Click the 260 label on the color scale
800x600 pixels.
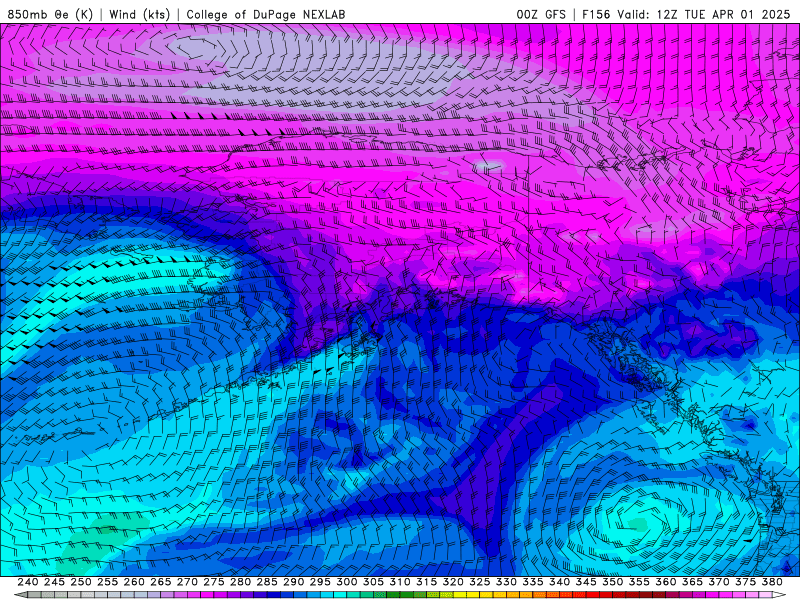134,582
